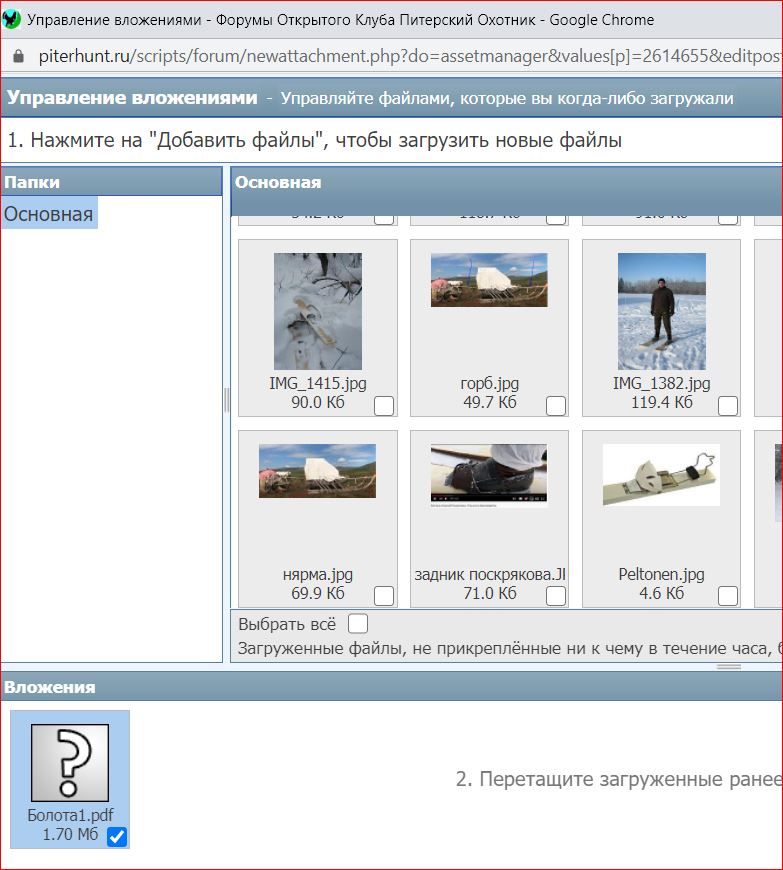Screen dimensions: 783x870
Task: Tick the горб.jpg checkbox
Action: 555,405
